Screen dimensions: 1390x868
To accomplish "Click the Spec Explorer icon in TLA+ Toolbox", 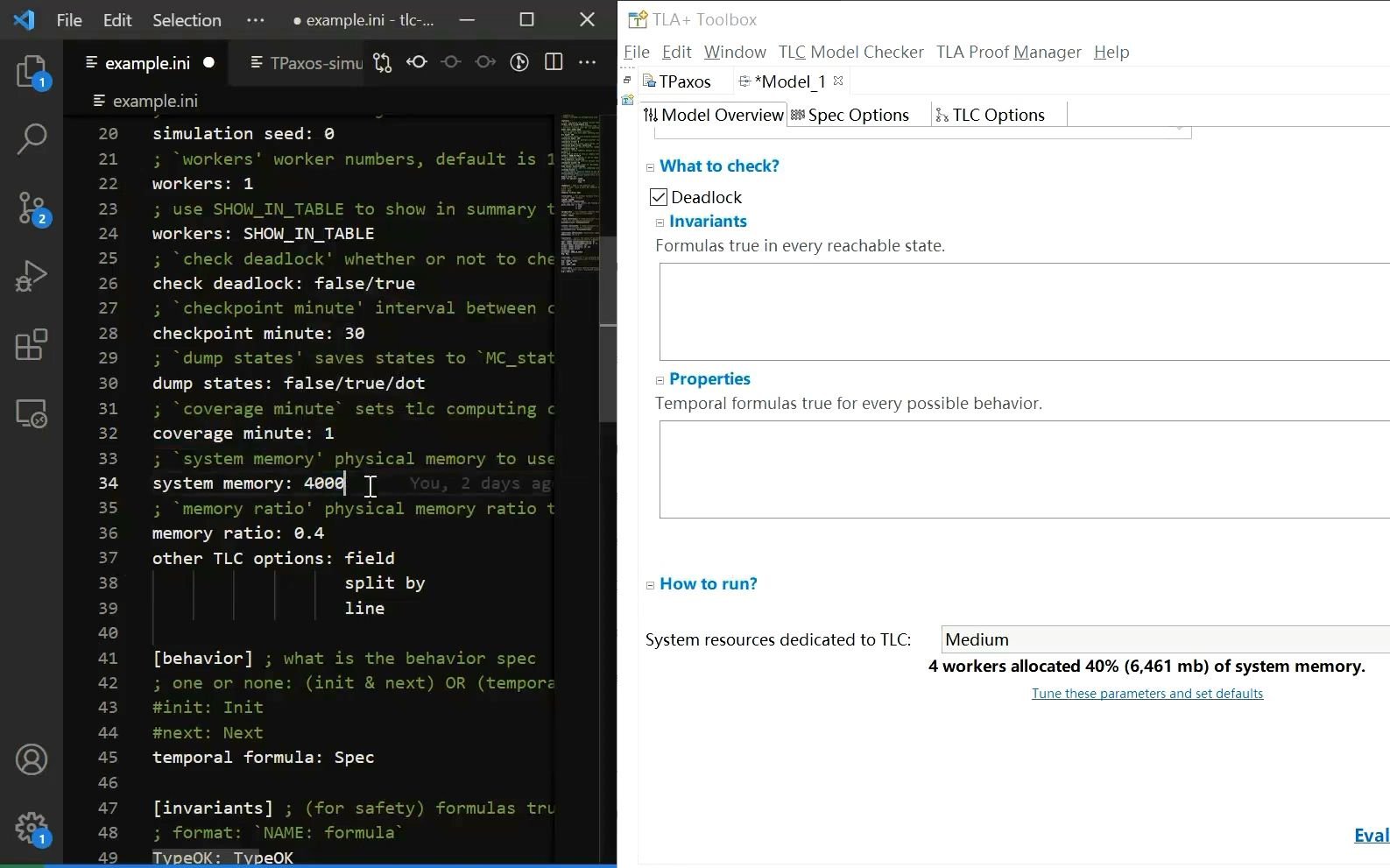I will [627, 100].
